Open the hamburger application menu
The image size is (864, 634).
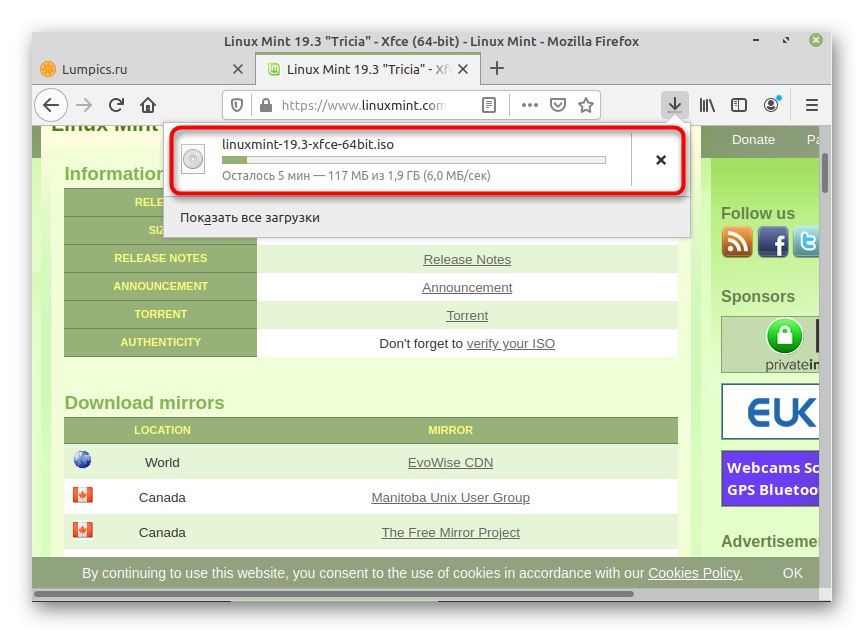811,105
